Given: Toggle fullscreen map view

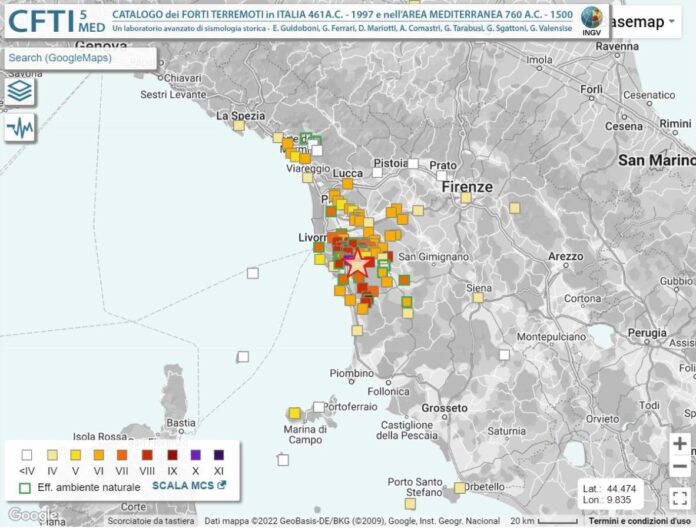Looking at the screenshot, I should pos(679,496).
